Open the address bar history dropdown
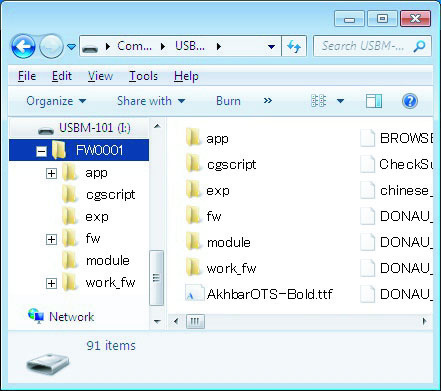 272,46
